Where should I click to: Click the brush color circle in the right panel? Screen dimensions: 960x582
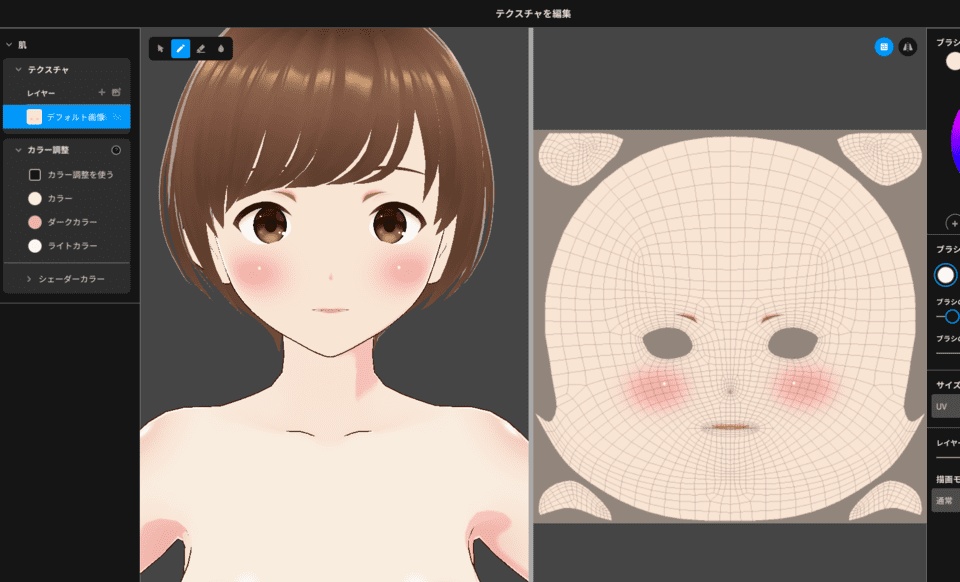click(x=952, y=60)
